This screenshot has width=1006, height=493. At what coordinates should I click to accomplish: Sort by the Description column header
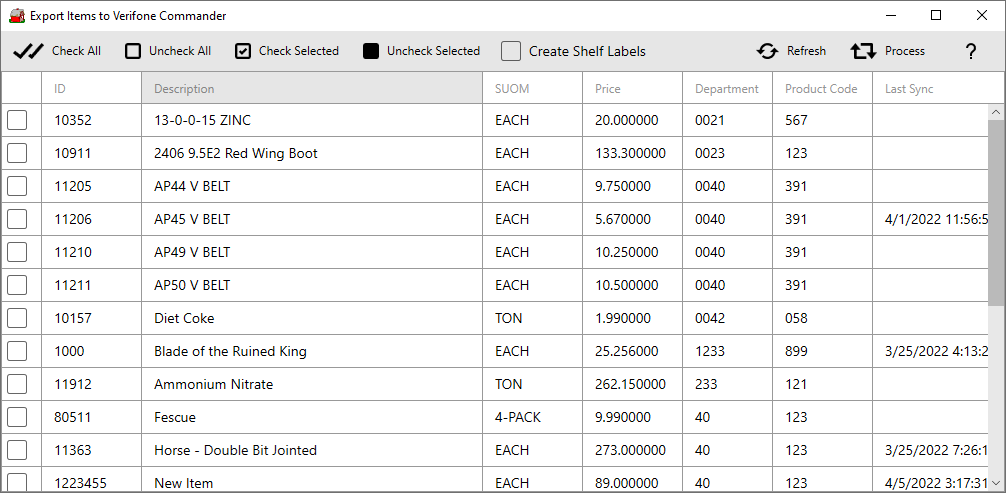[311, 88]
